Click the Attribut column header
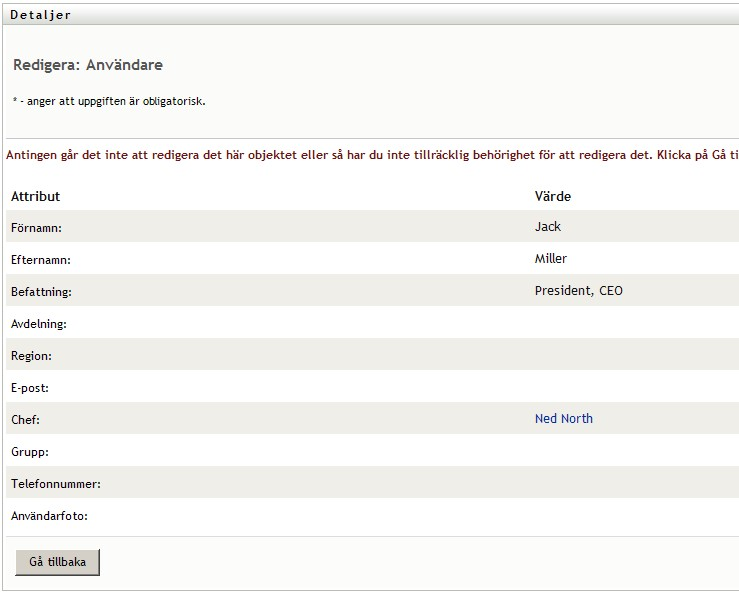Image resolution: width=739 pixels, height=594 pixels. click(x=36, y=197)
